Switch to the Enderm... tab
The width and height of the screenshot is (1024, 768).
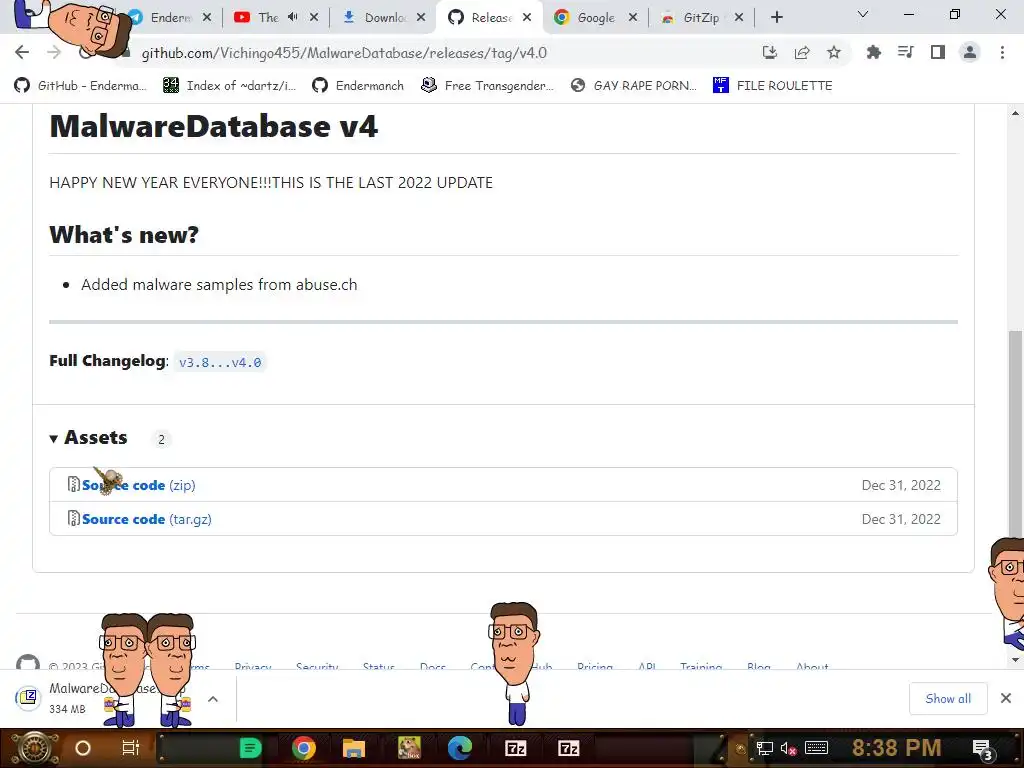pos(171,18)
